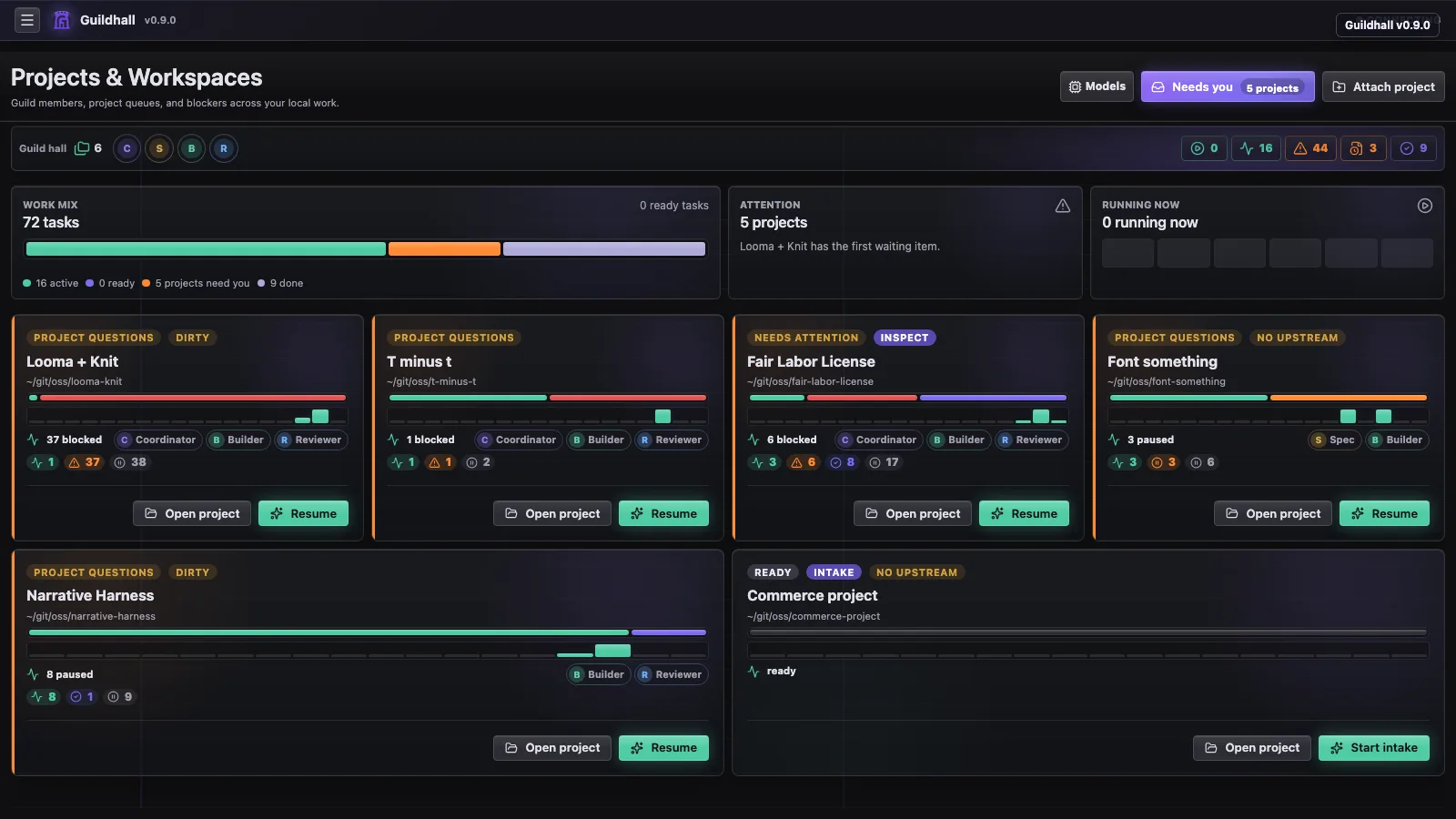1456x819 pixels.
Task: Click Looma + Knit warning count 37
Action: click(85, 462)
